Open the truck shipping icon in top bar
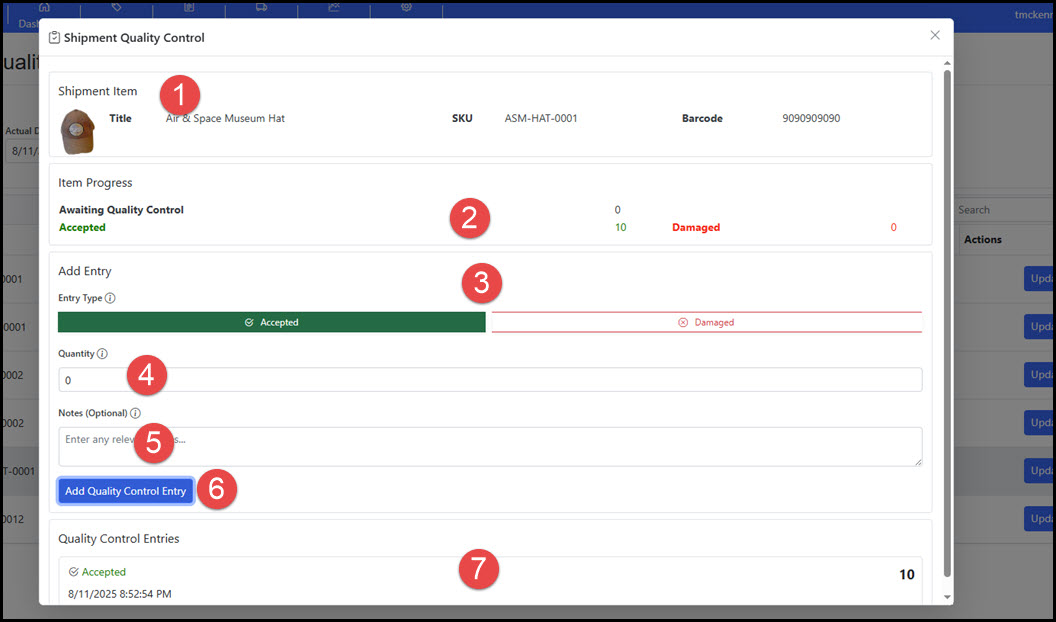This screenshot has height=622, width=1056. tap(261, 7)
